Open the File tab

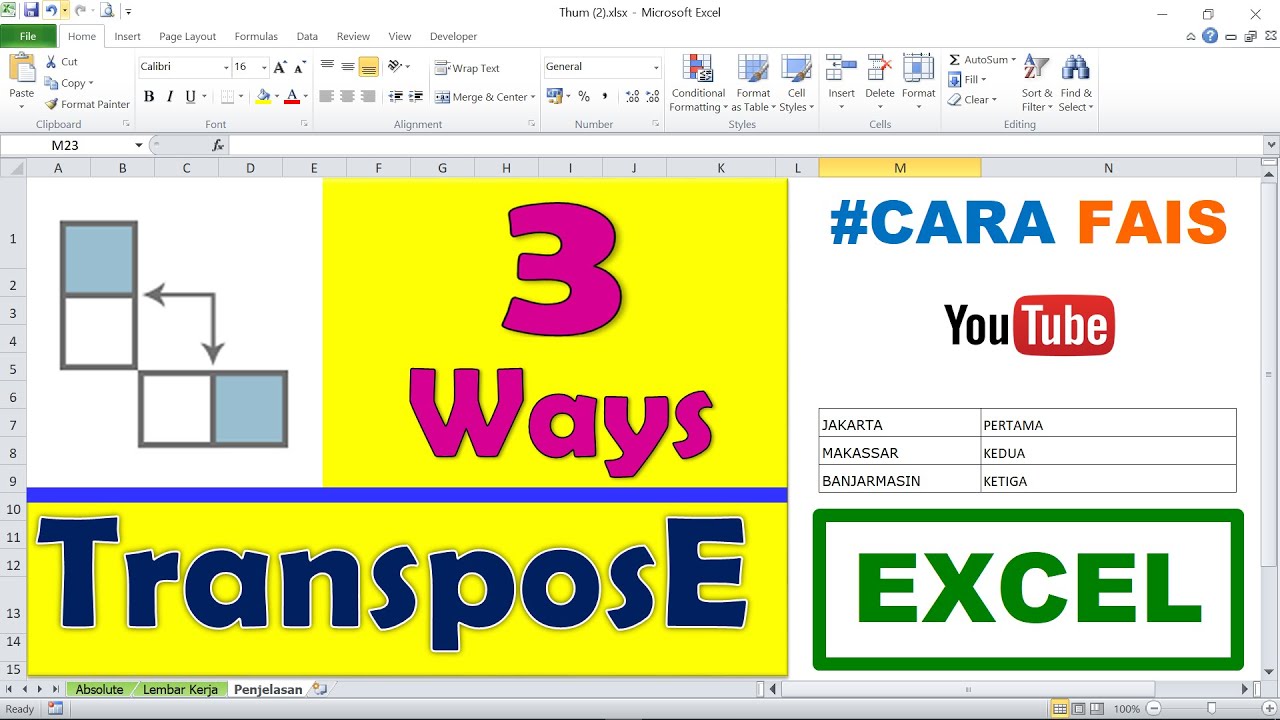click(28, 36)
